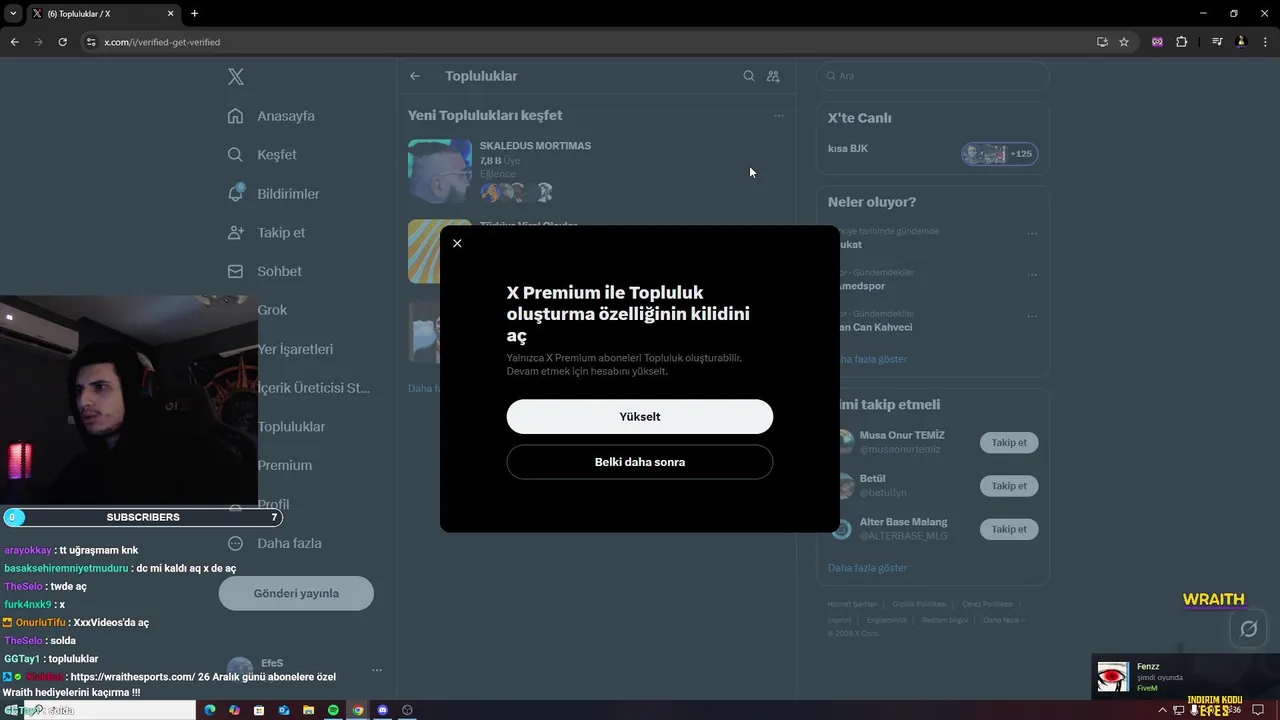1280x720 pixels.
Task: Open OBS Studio from taskbar
Action: point(407,710)
